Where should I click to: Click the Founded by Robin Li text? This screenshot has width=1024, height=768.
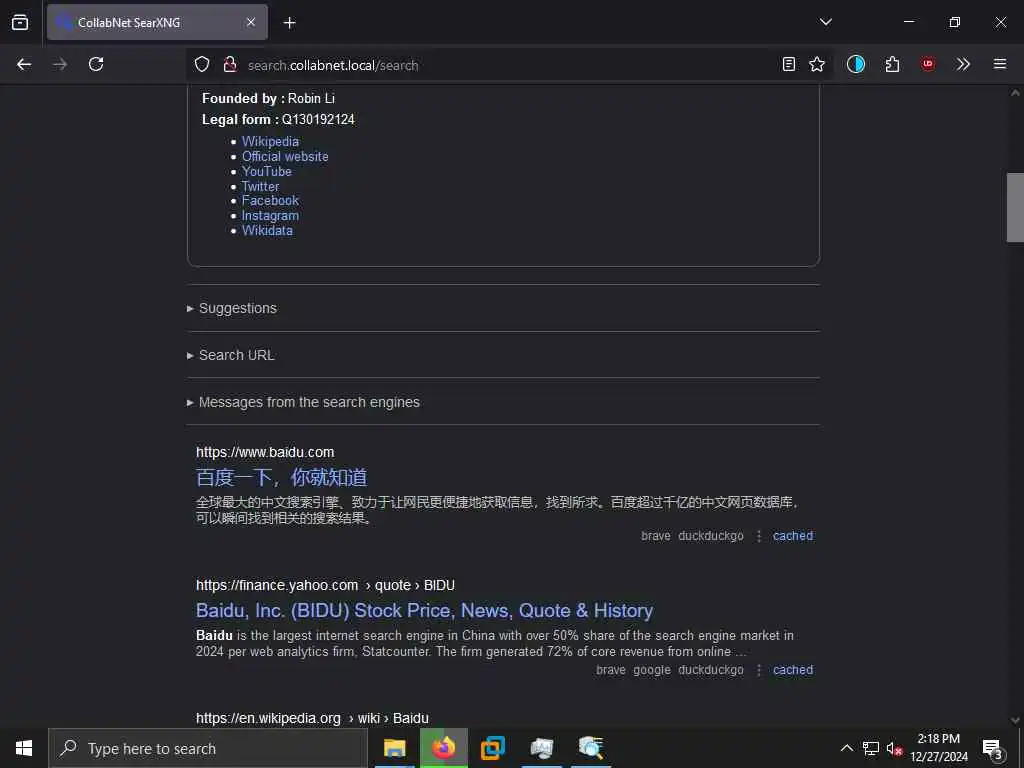click(268, 99)
